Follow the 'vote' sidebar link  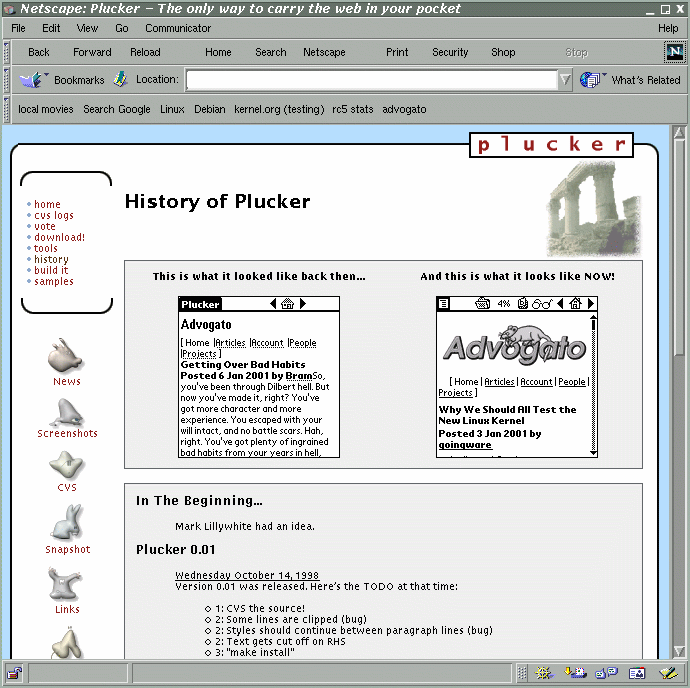[45, 226]
